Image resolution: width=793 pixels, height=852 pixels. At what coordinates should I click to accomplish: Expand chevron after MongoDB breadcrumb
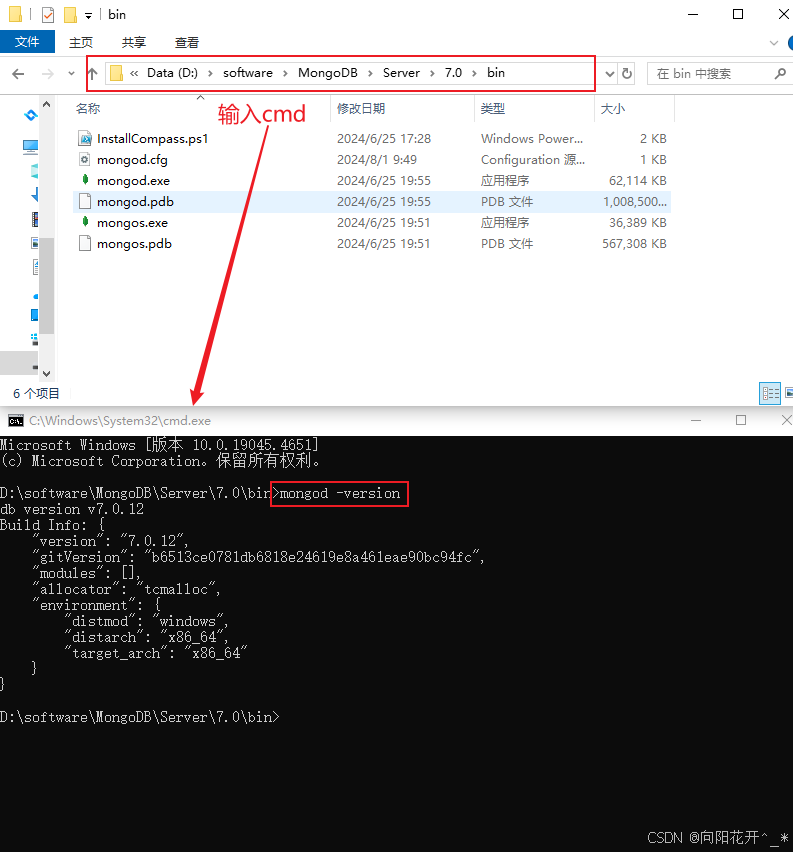(370, 73)
